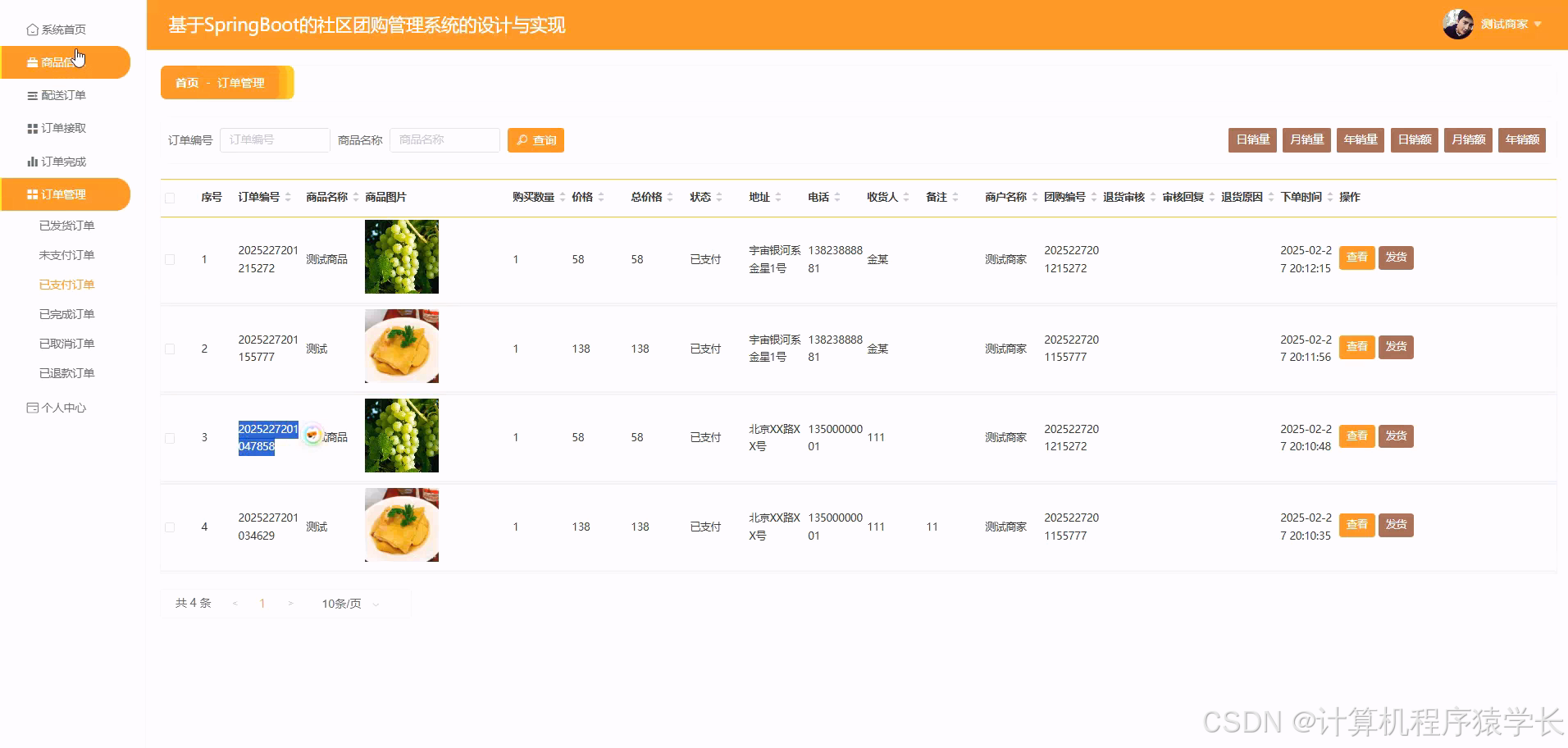Click 查看 for order 2025227201047858

(1356, 436)
